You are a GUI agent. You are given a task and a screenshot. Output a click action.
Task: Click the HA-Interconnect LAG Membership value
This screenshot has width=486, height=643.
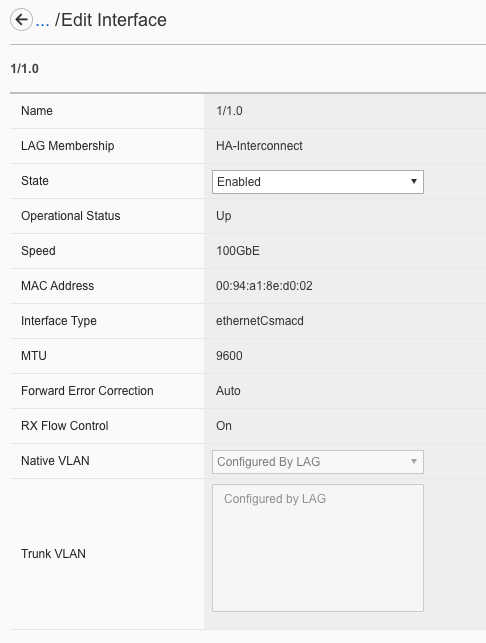[x=259, y=146]
